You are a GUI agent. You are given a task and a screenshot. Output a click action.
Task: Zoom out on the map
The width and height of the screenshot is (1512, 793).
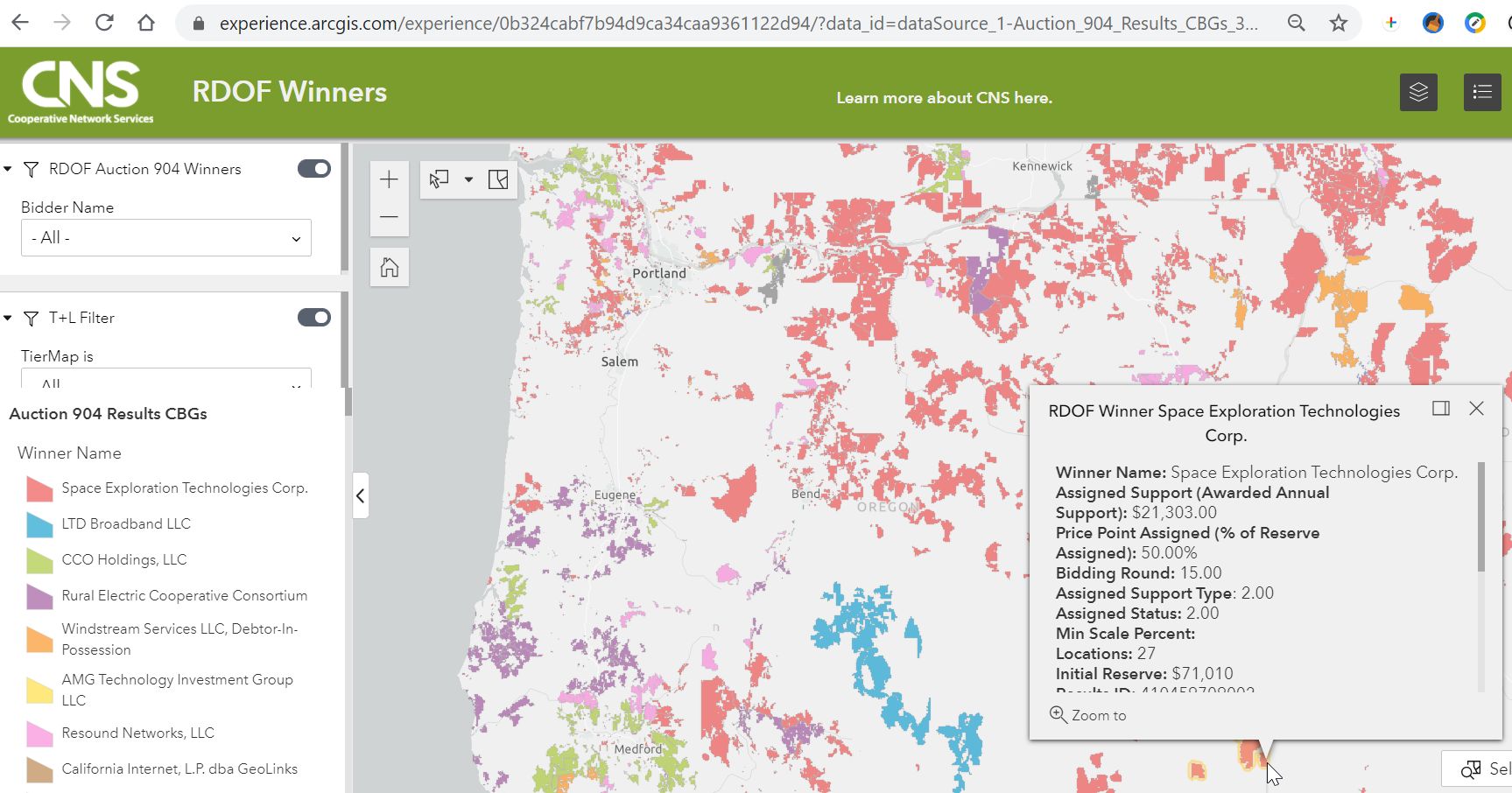(x=390, y=217)
